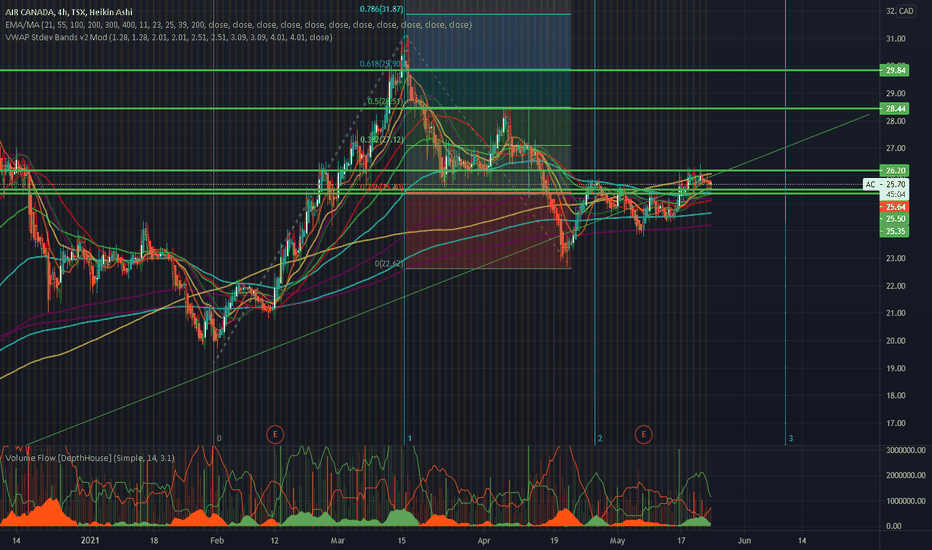This screenshot has height=550, width=932.
Task: Click the 20.00 price axis value
Action: point(896,341)
